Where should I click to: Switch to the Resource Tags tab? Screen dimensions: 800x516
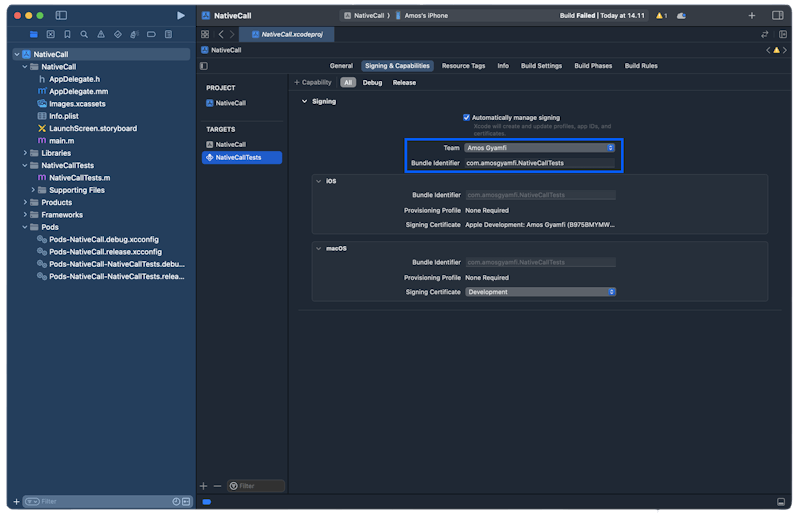(463, 66)
